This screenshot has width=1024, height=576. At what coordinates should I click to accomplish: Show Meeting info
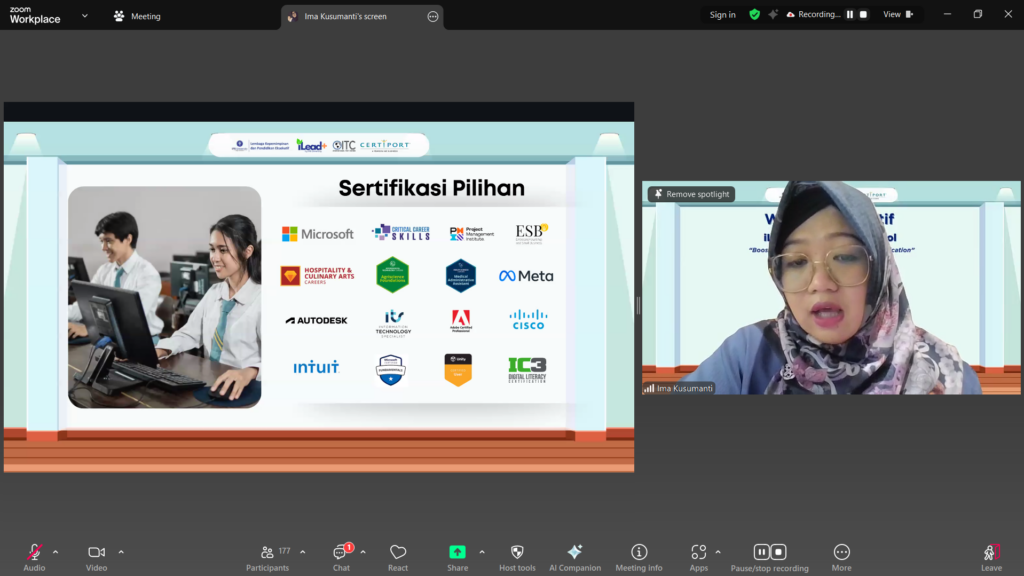(639, 558)
